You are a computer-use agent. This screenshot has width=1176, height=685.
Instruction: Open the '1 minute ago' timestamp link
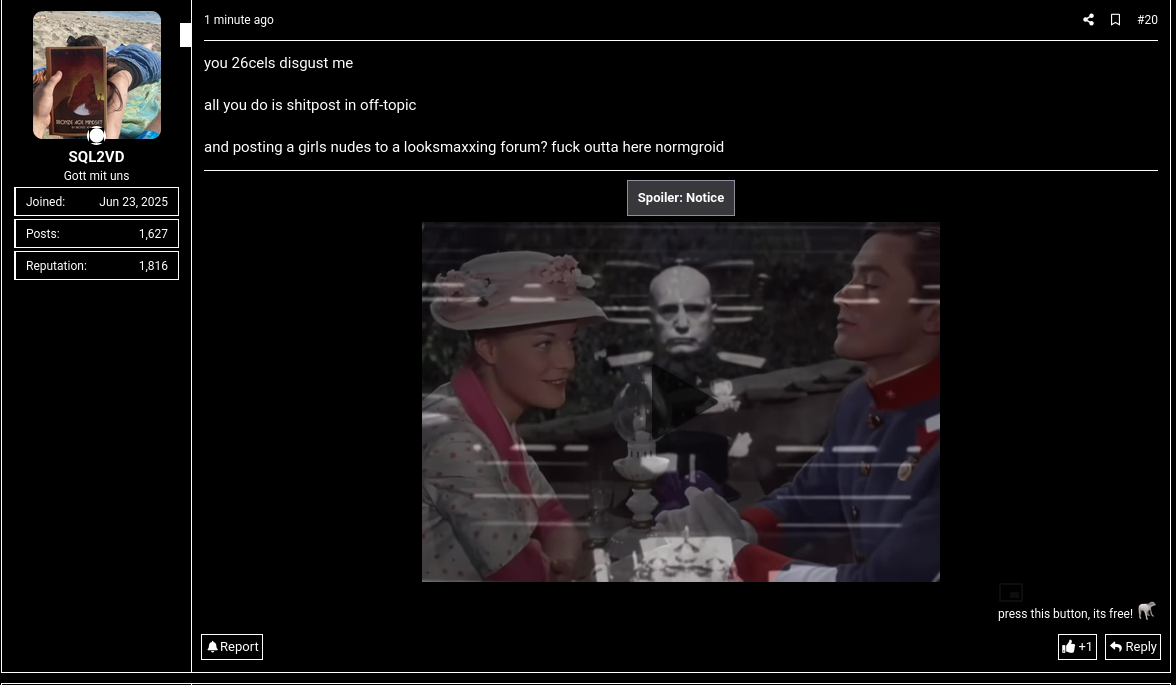238,20
